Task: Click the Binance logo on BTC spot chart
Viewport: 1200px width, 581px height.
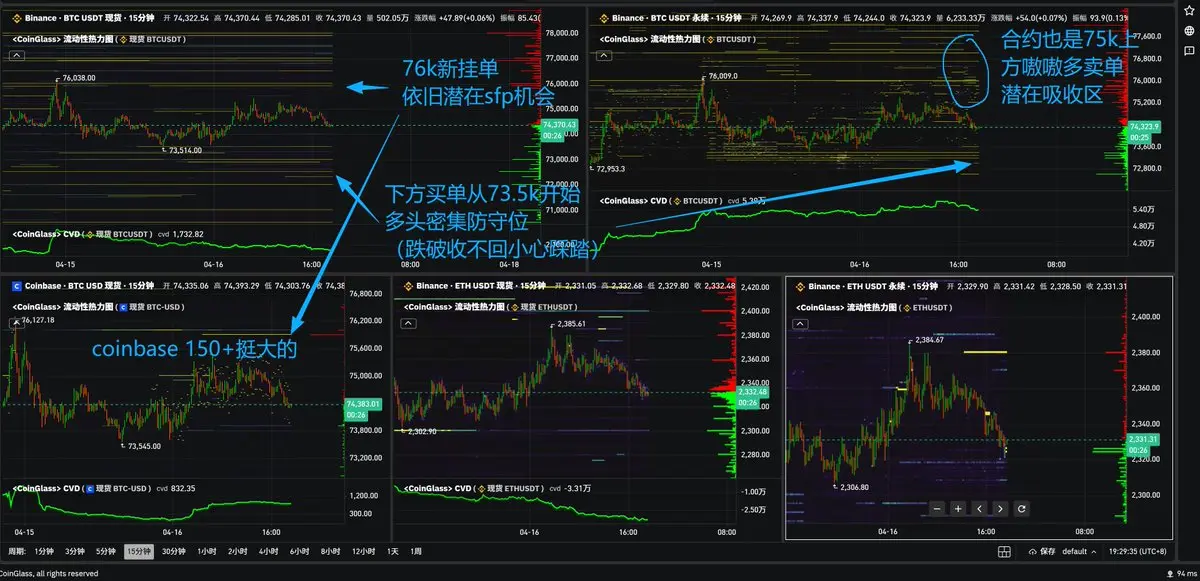Action: point(15,17)
